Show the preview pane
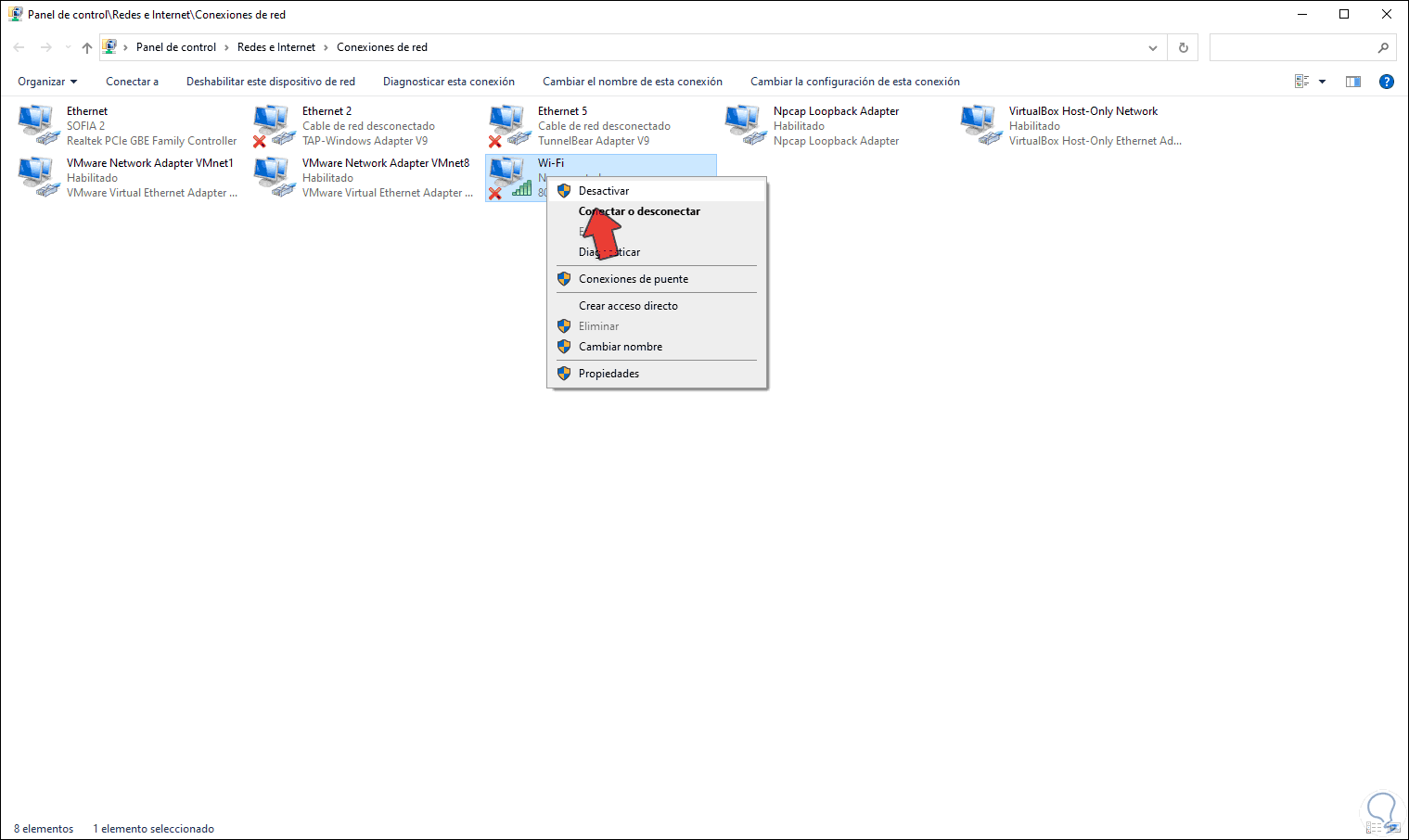This screenshot has width=1409, height=840. 1353,82
